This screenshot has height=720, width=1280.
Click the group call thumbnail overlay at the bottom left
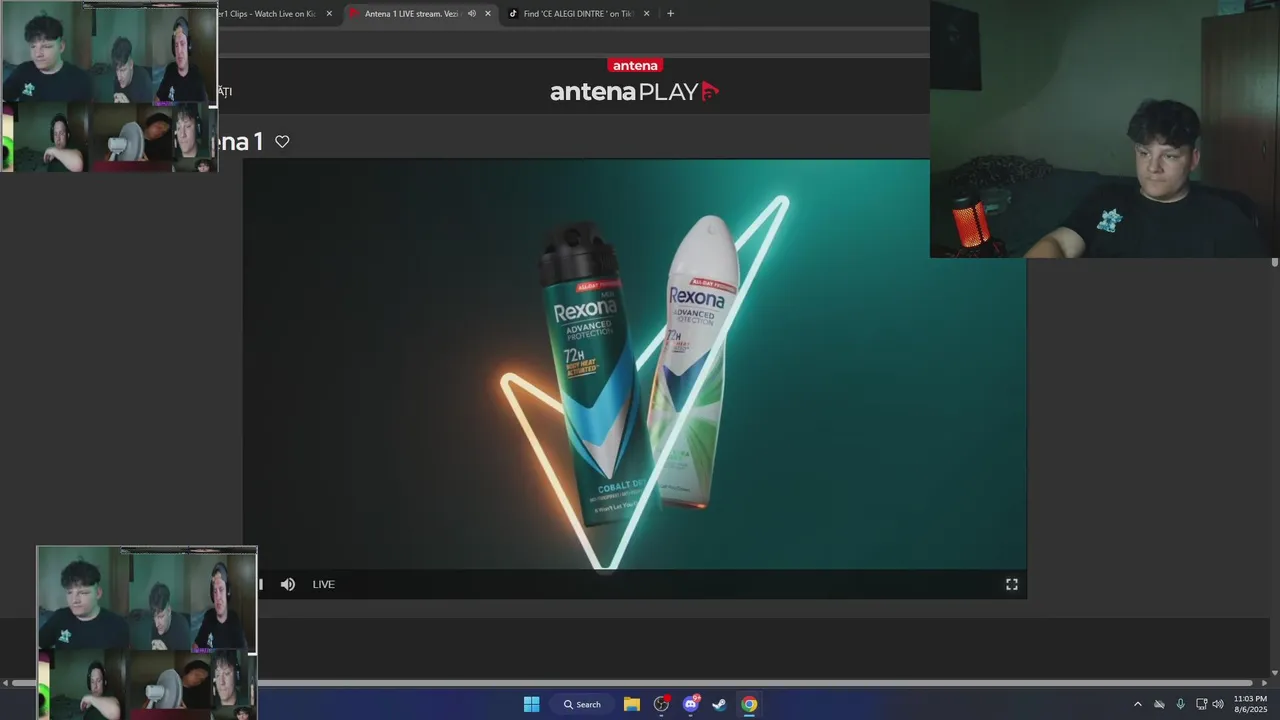(147, 633)
